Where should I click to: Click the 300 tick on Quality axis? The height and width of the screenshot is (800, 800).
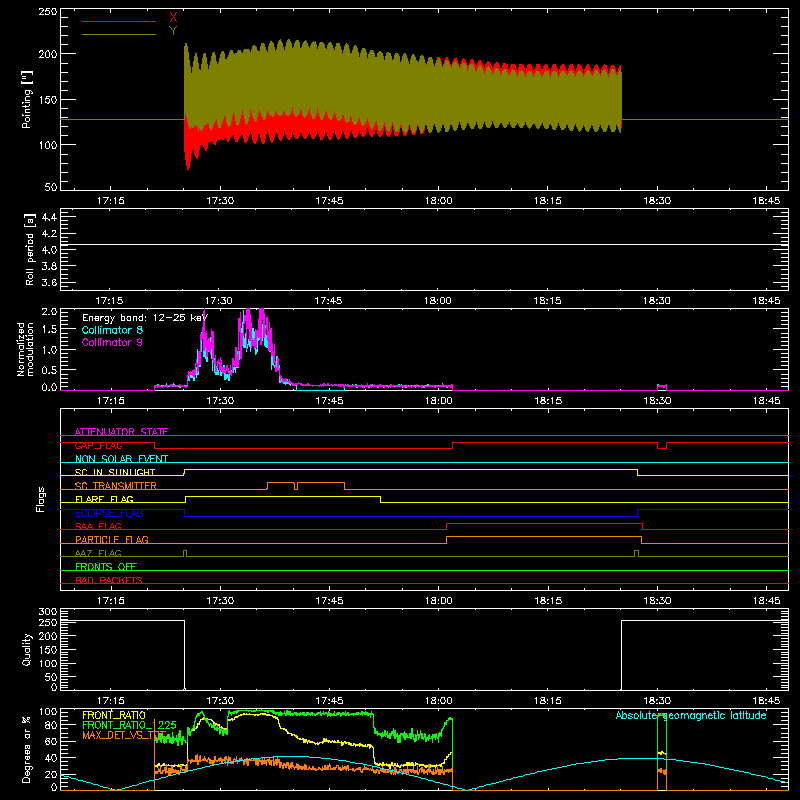point(48,612)
